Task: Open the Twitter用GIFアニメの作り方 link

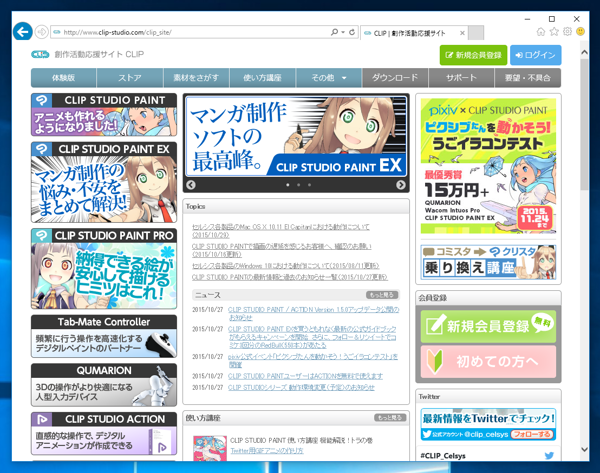Action: coord(267,451)
